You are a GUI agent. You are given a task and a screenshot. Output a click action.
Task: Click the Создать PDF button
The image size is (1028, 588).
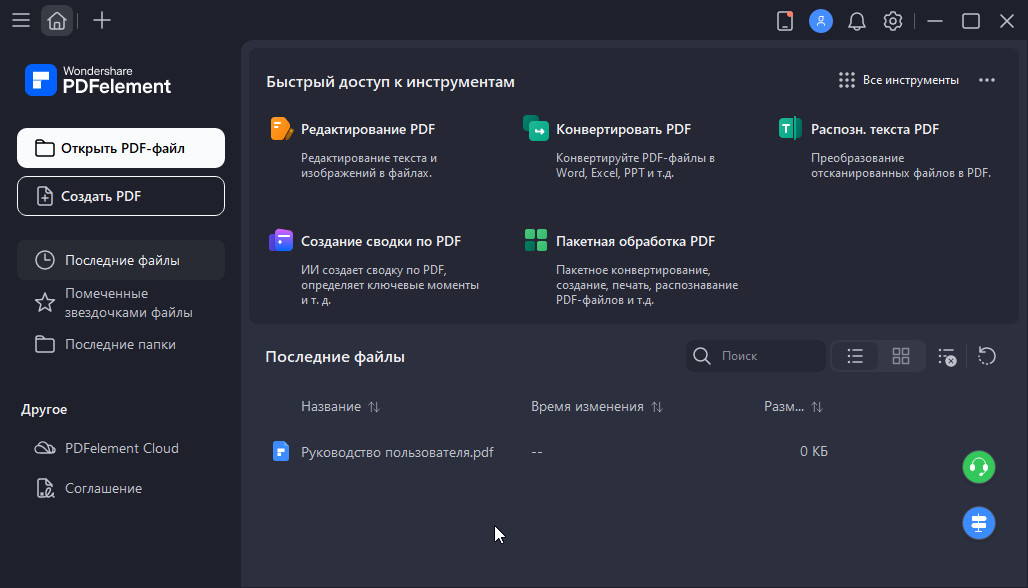pyautogui.click(x=121, y=196)
